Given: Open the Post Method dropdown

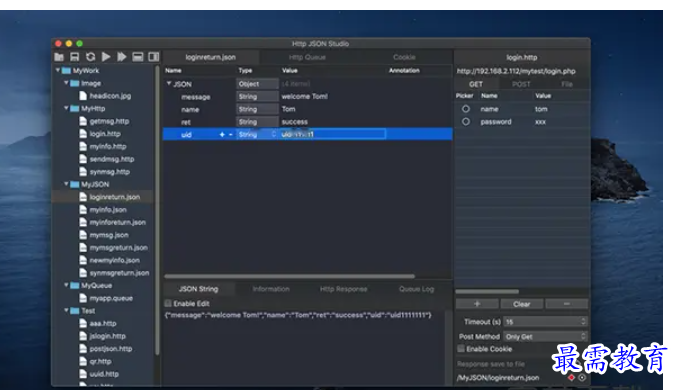Looking at the screenshot, I should 545,337.
